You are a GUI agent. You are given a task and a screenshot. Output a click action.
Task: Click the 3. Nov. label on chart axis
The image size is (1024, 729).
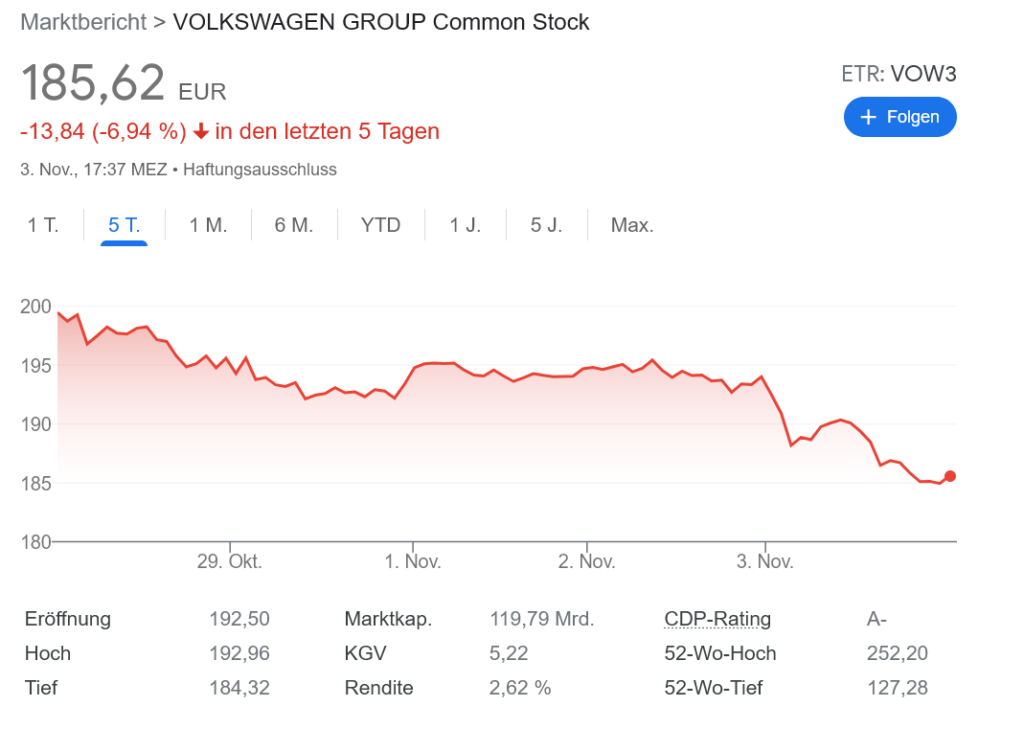[x=765, y=561]
